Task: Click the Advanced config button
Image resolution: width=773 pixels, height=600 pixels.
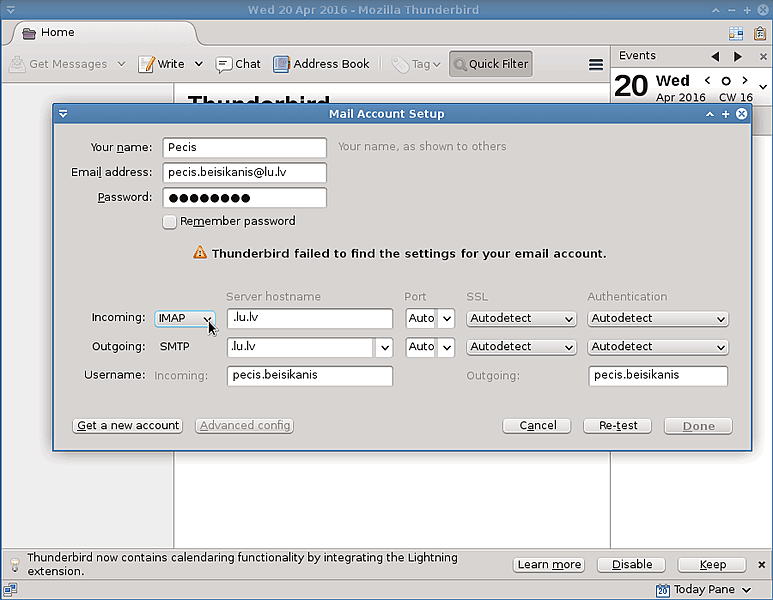Action: click(x=245, y=425)
